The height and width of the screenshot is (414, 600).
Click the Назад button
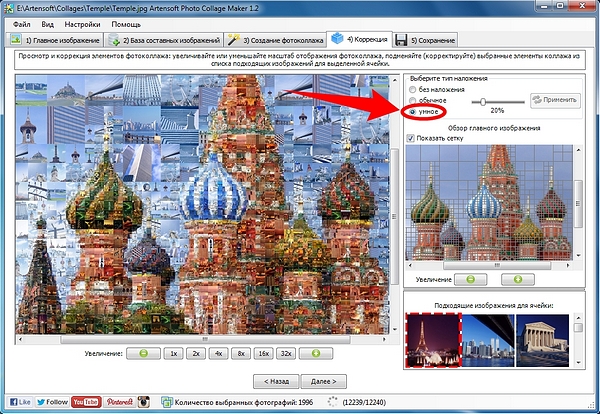click(x=276, y=381)
